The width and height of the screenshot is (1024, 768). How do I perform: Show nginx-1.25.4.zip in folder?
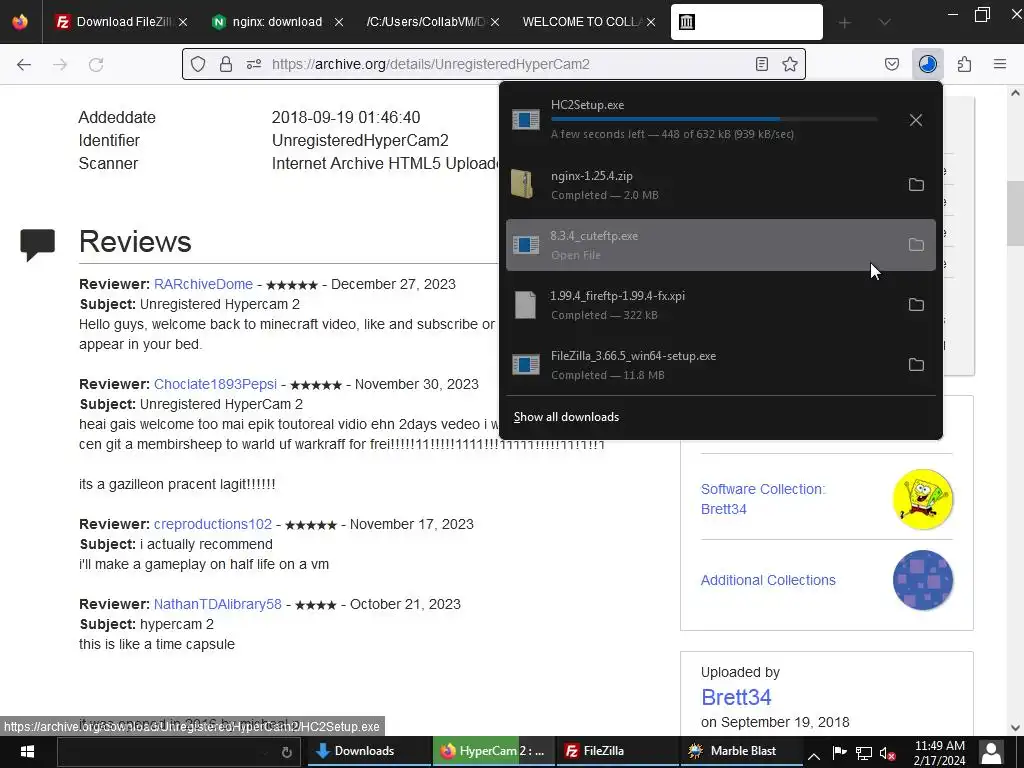[x=916, y=185]
